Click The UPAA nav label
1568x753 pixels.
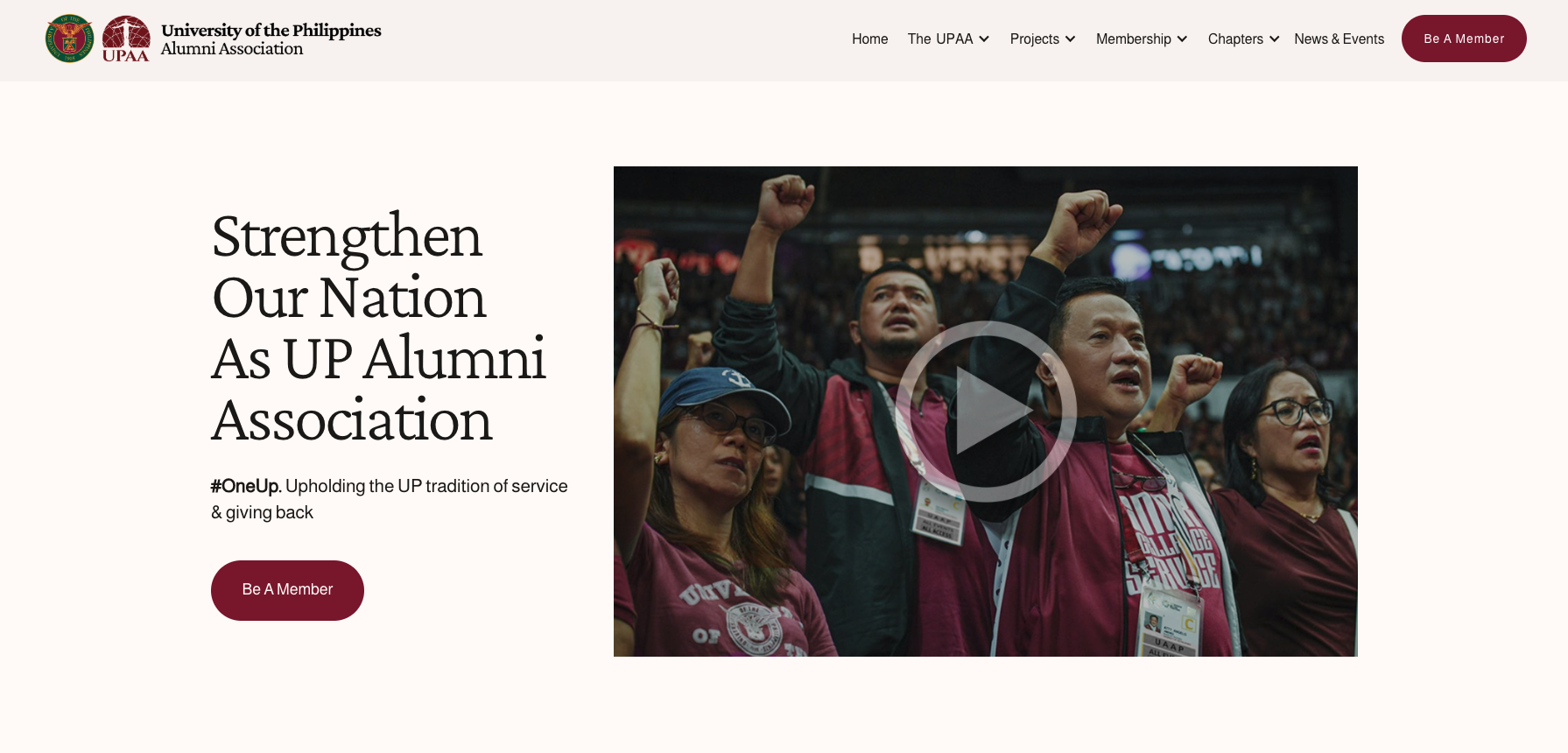940,39
